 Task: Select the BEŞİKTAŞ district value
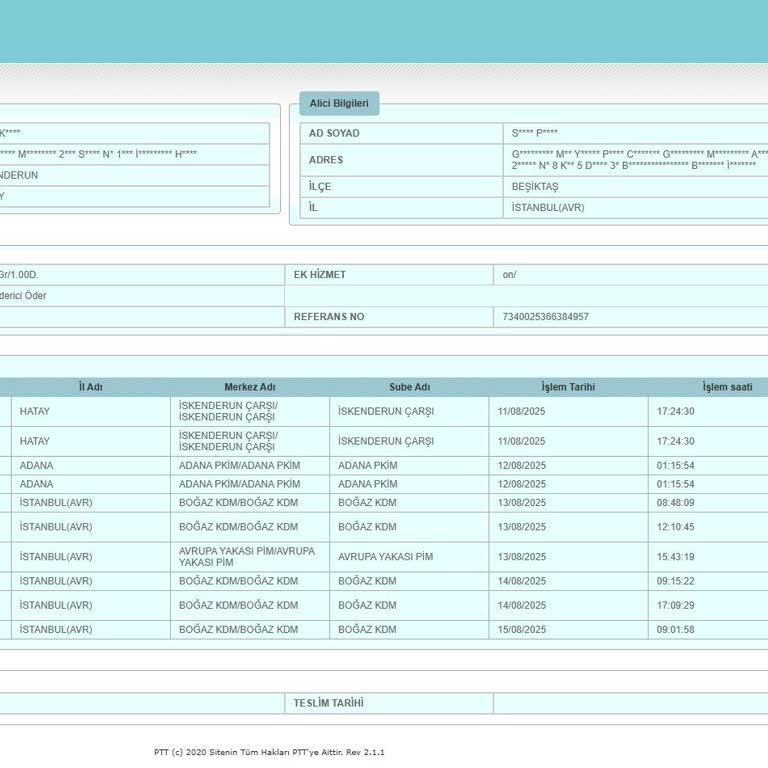click(x=535, y=187)
